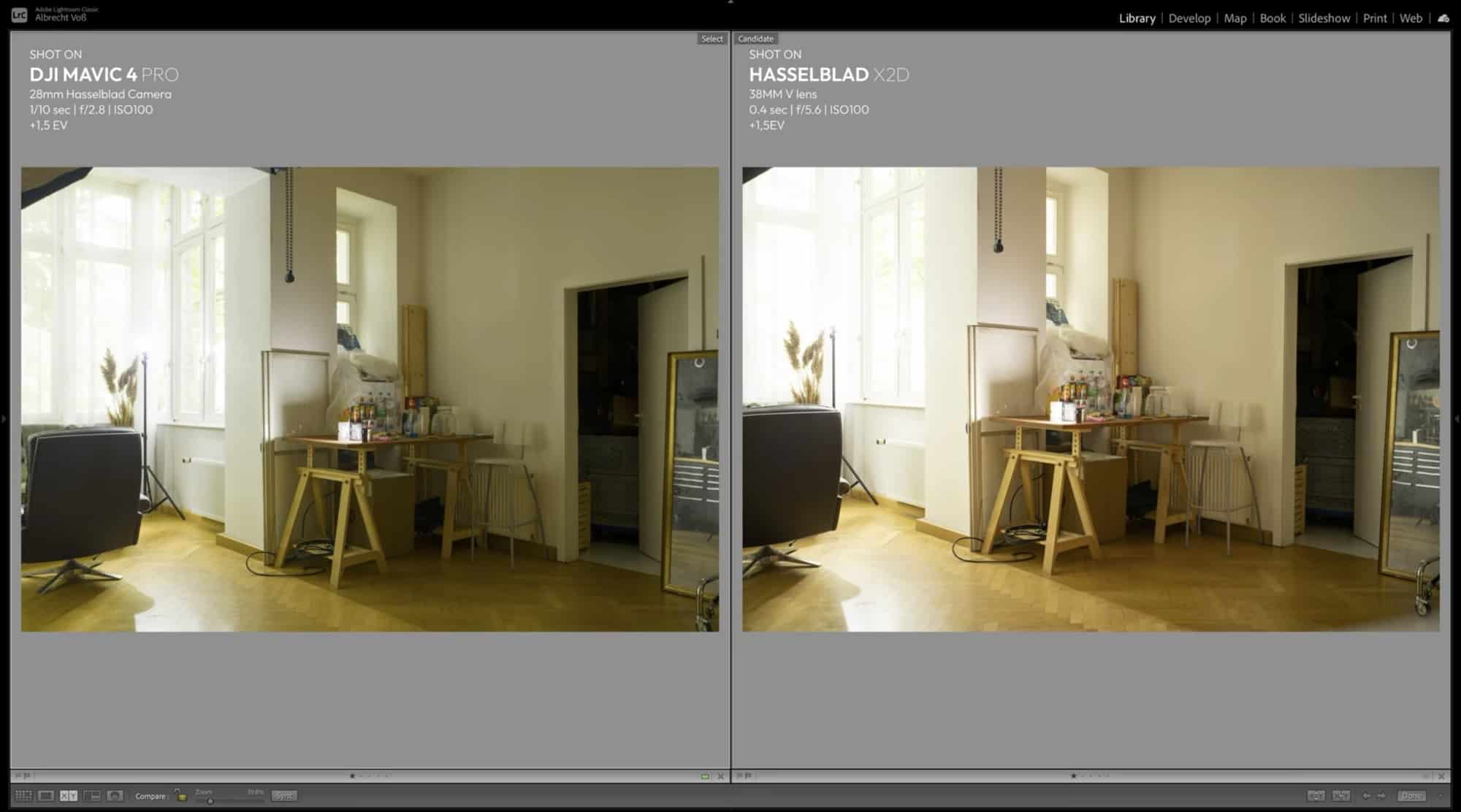Click the Done button
This screenshot has width=1461, height=812.
[x=1411, y=795]
